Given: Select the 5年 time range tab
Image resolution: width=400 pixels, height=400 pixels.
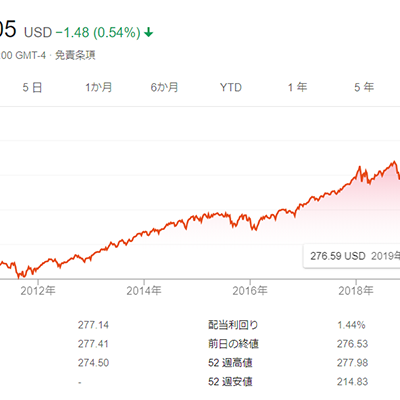Looking at the screenshot, I should click(x=364, y=88).
